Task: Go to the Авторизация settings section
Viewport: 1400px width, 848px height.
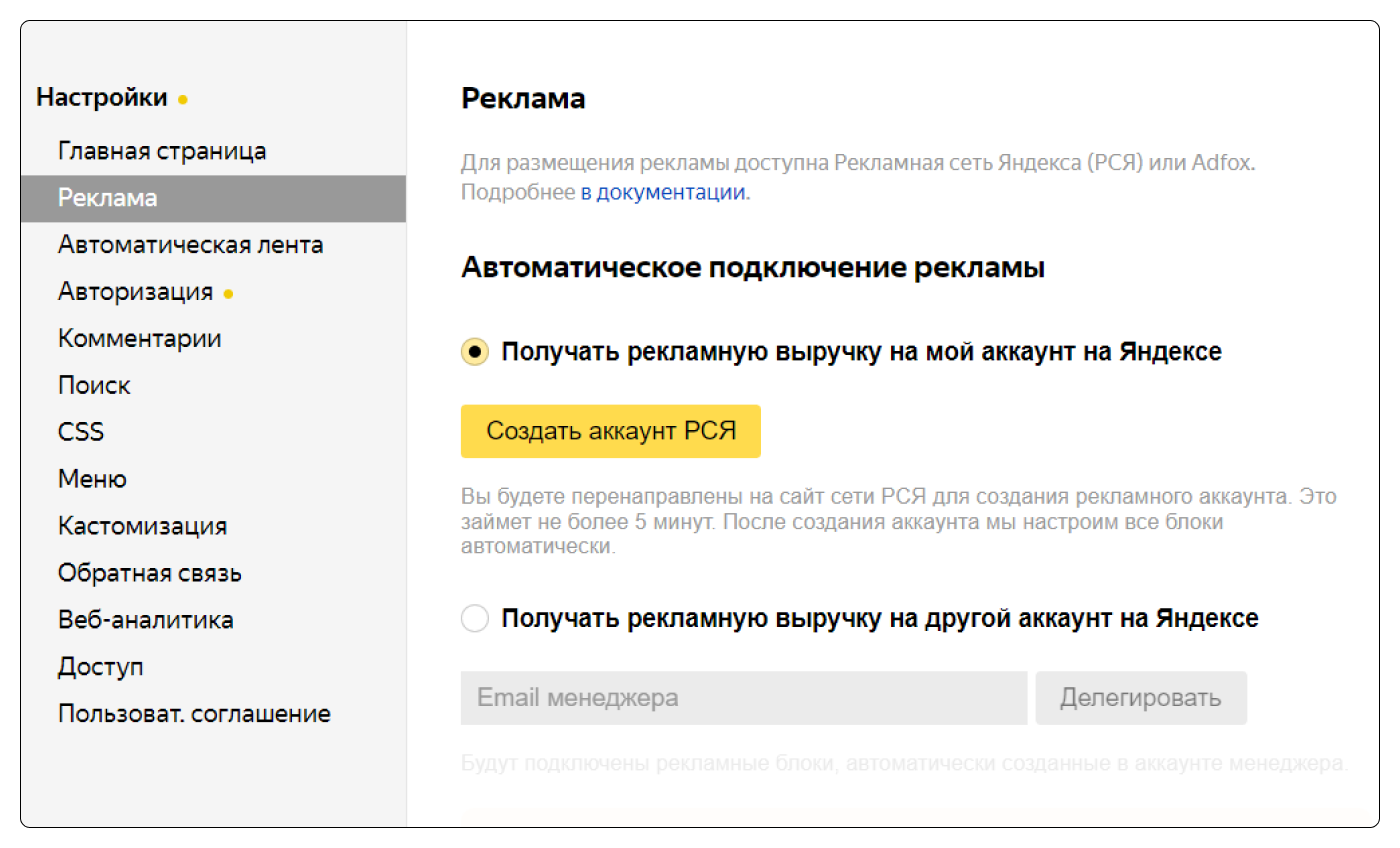Action: (x=135, y=292)
